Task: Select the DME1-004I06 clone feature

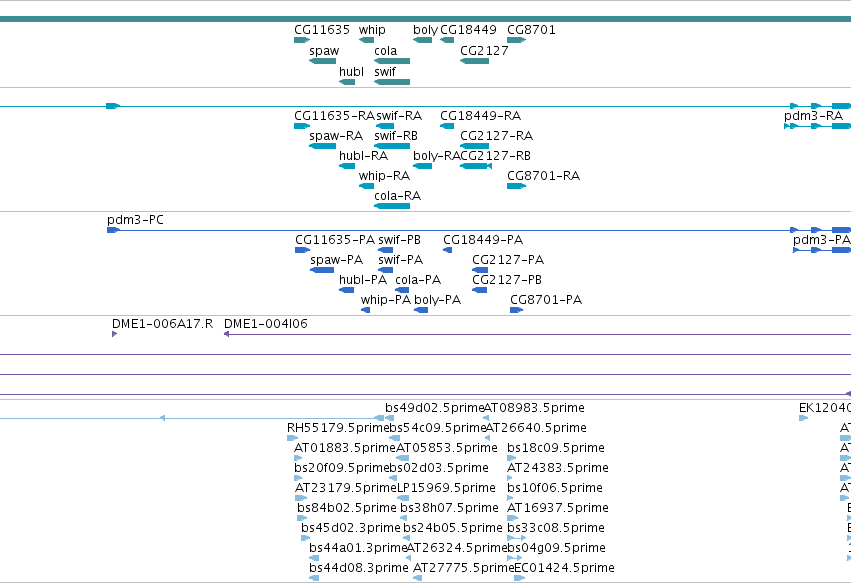Action: coord(537,334)
